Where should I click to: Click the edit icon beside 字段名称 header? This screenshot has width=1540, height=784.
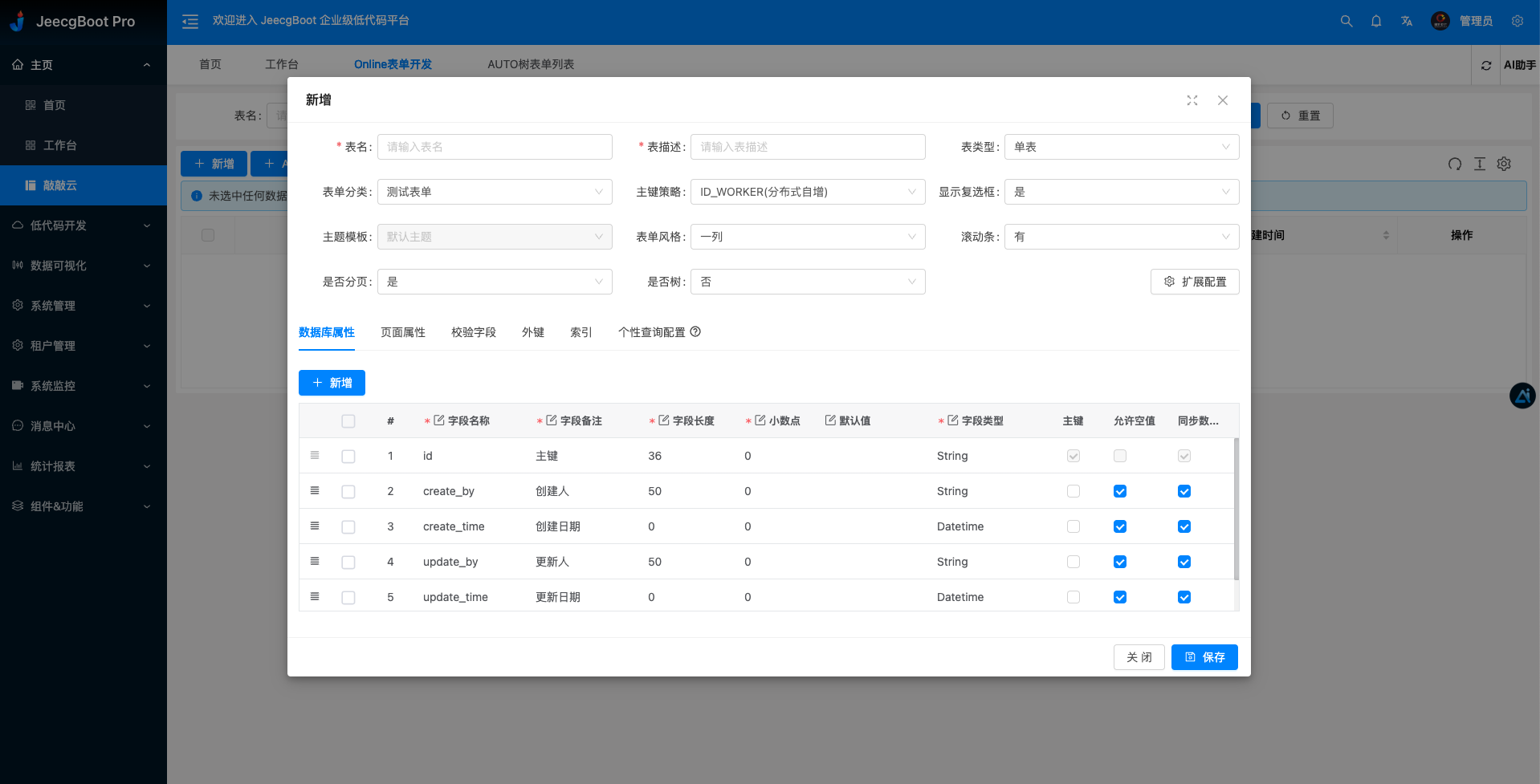pos(439,420)
